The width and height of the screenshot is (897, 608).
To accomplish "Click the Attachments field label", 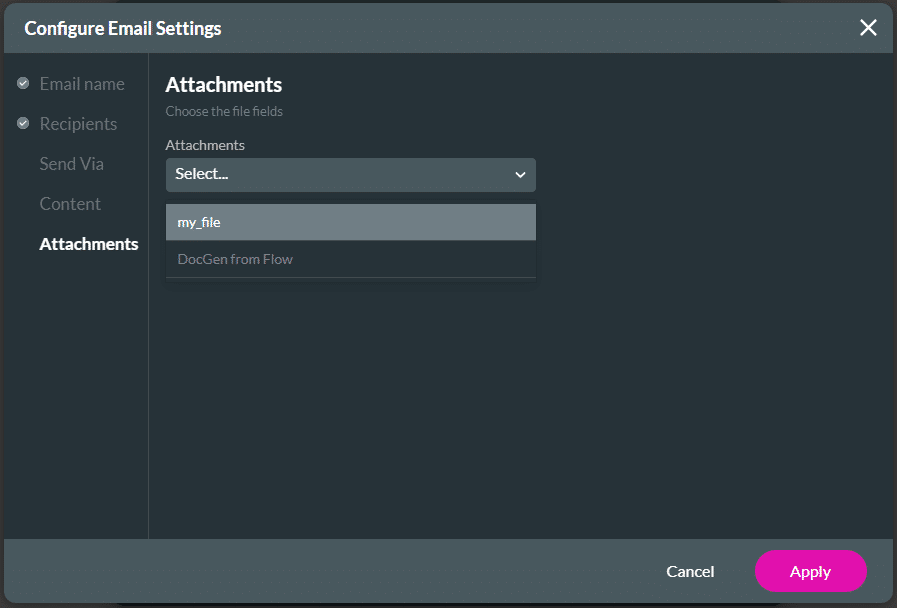I will pos(205,145).
